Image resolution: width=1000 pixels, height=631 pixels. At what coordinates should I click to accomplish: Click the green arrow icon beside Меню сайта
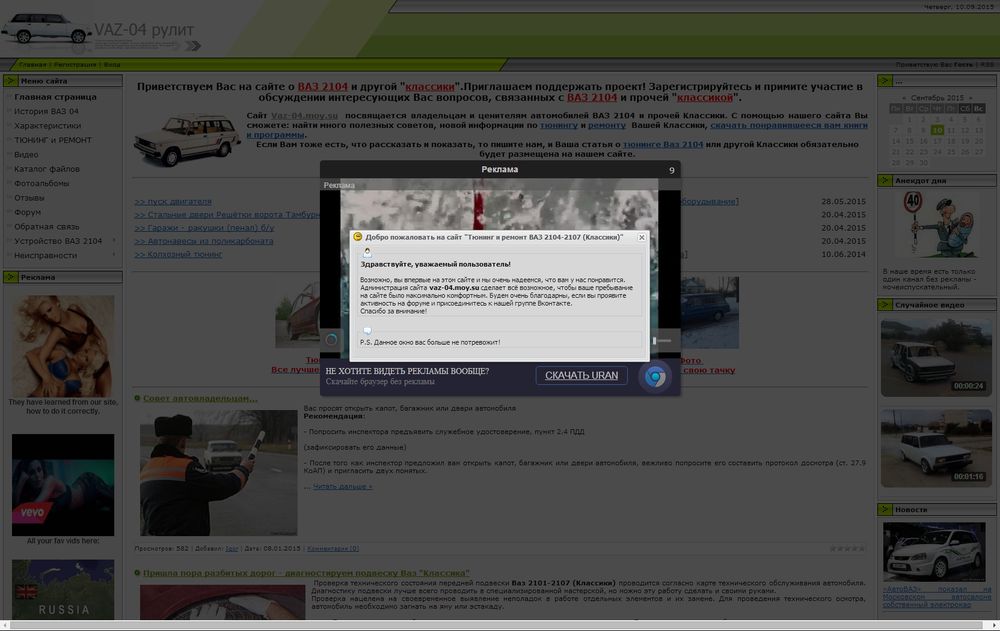click(10, 80)
